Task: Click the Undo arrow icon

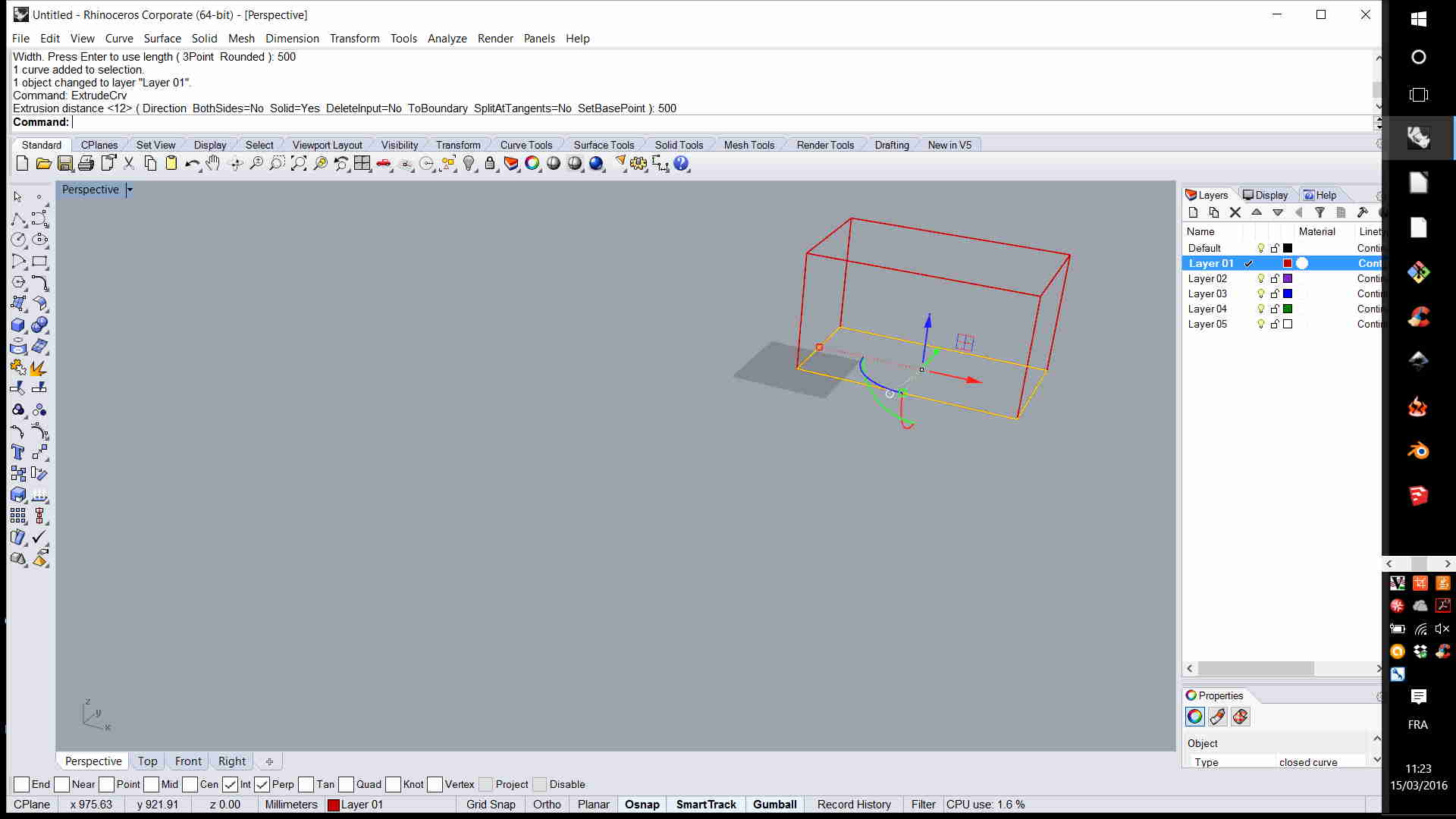Action: tap(191, 163)
